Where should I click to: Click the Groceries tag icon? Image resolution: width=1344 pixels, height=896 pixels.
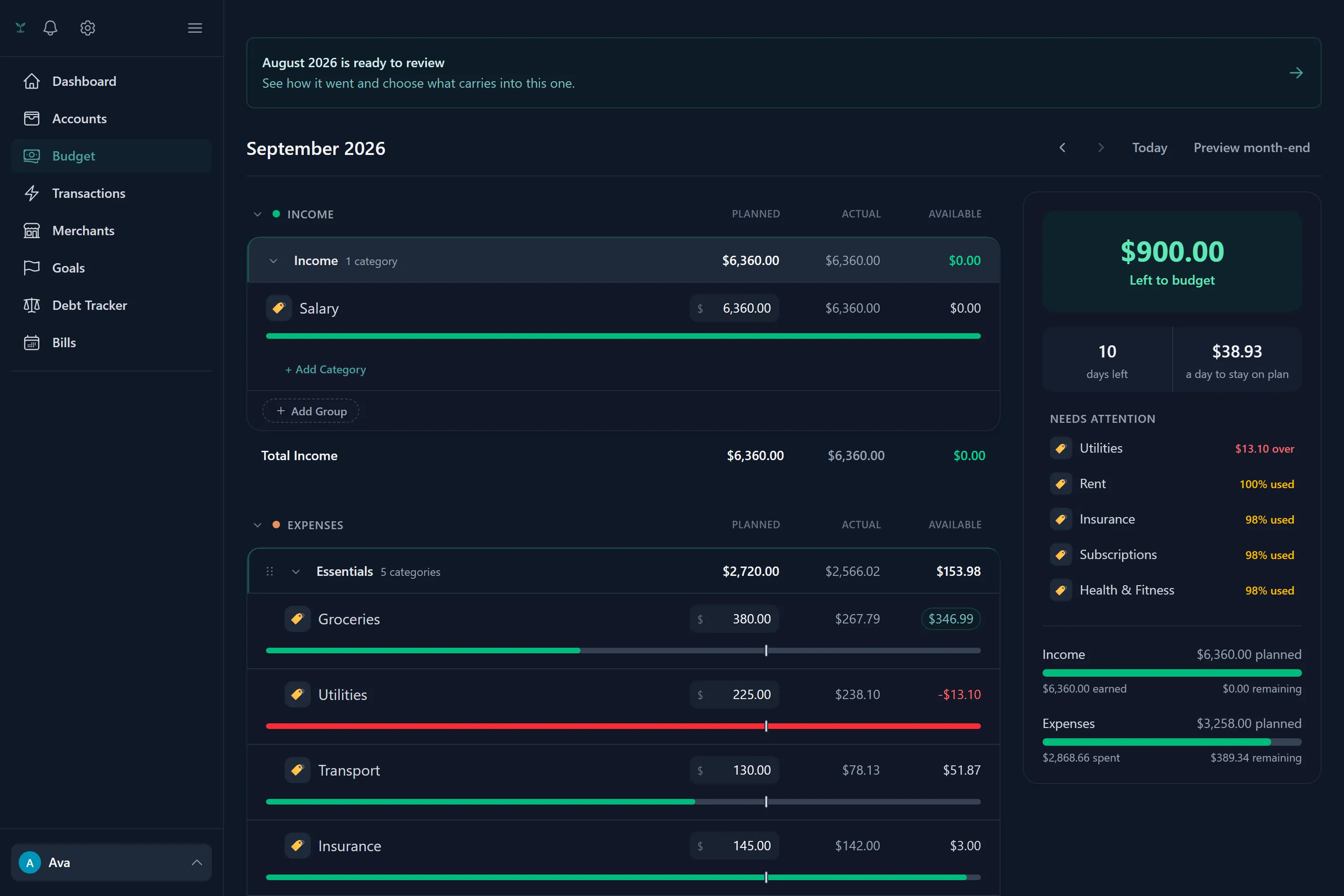[x=298, y=619]
